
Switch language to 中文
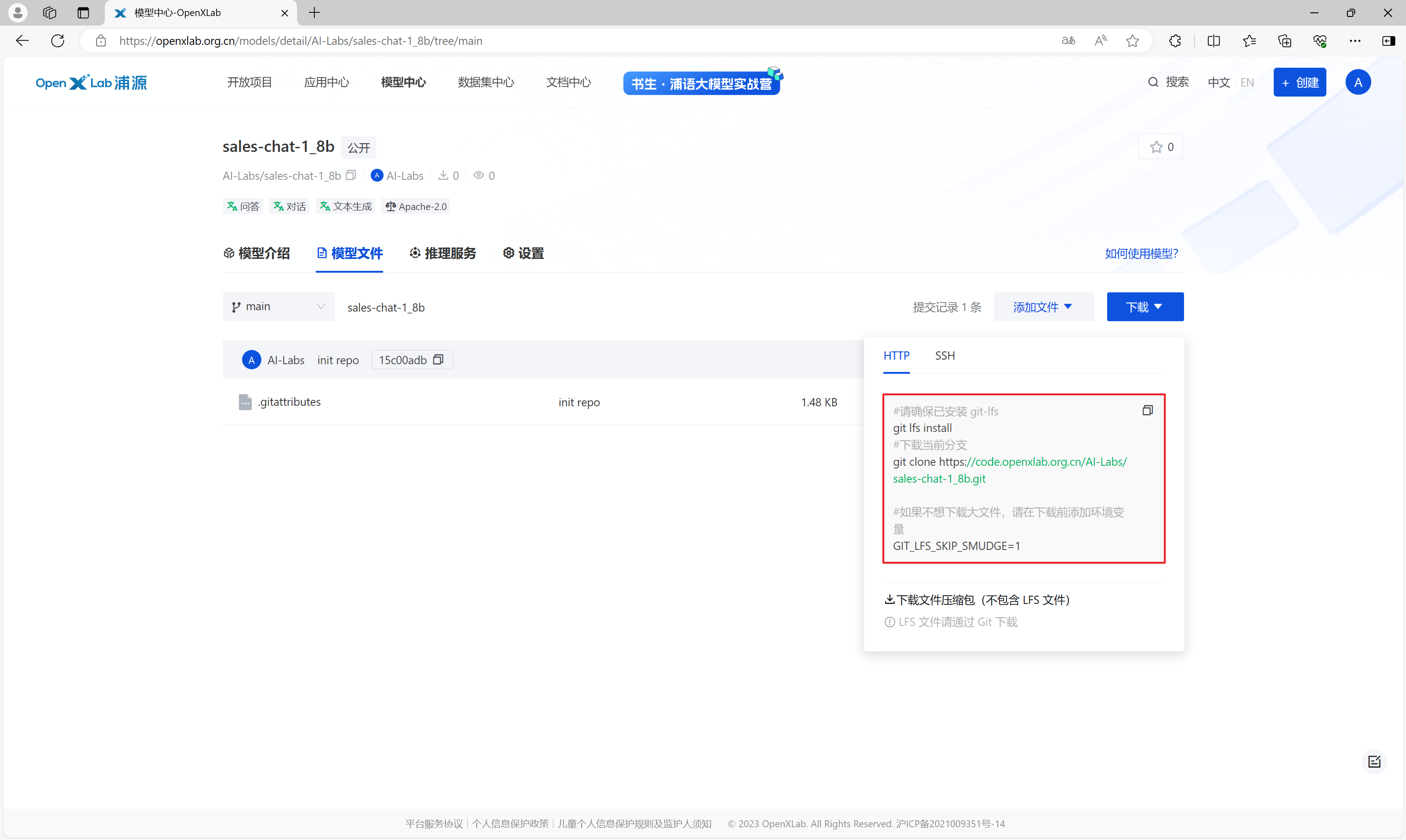[1218, 83]
